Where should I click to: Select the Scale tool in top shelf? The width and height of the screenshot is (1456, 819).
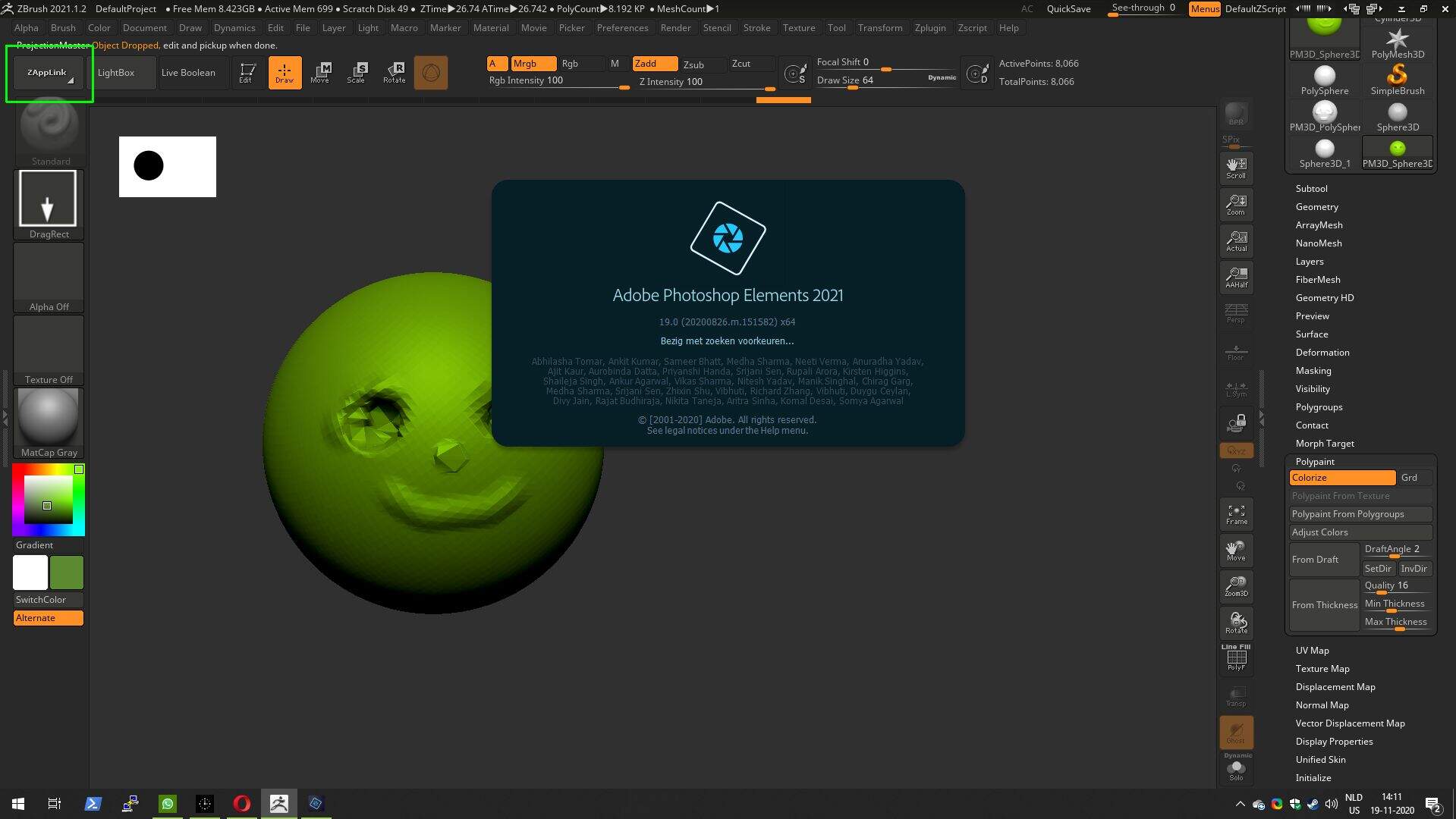357,73
